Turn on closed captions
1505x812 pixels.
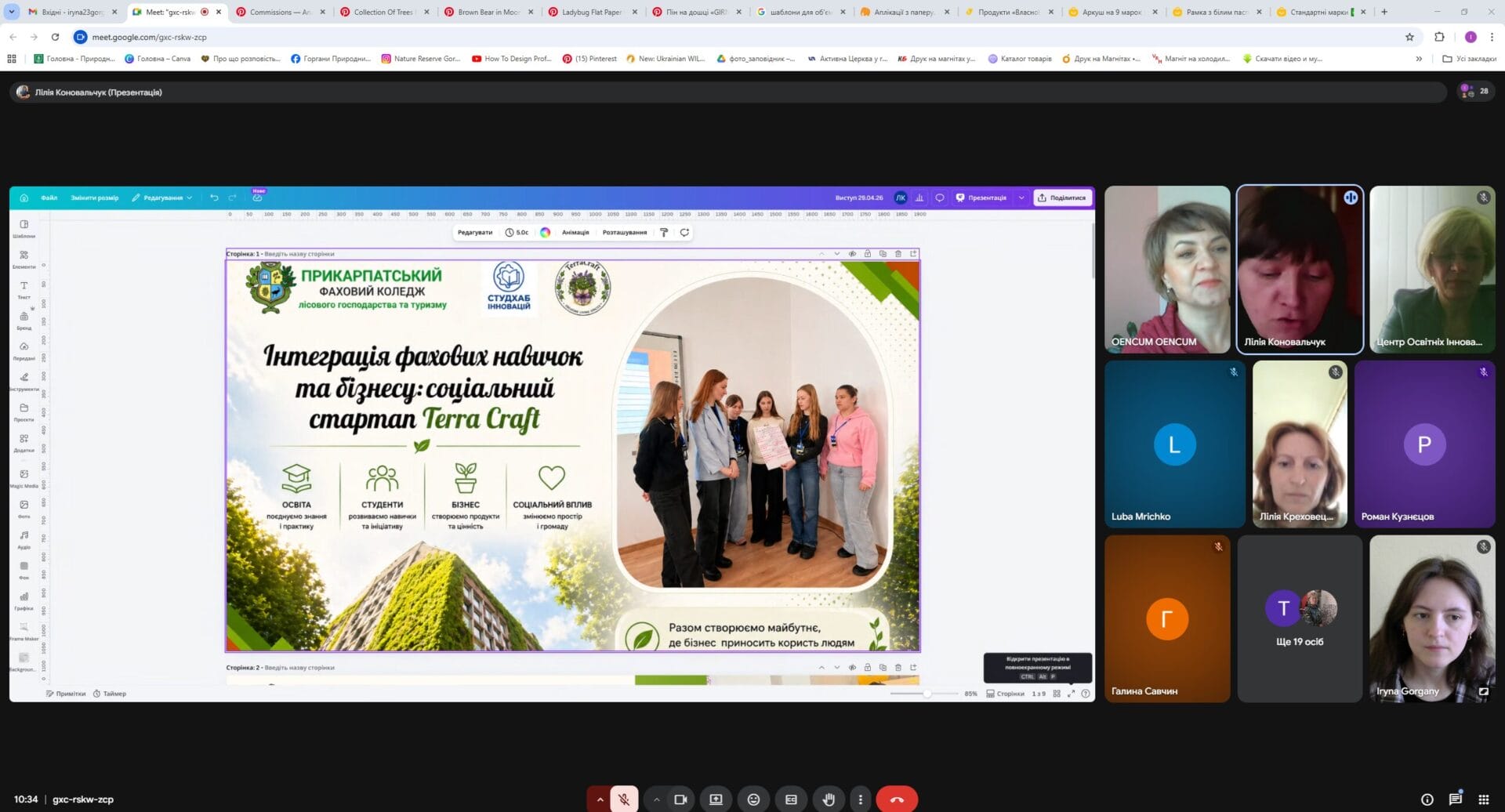(791, 799)
